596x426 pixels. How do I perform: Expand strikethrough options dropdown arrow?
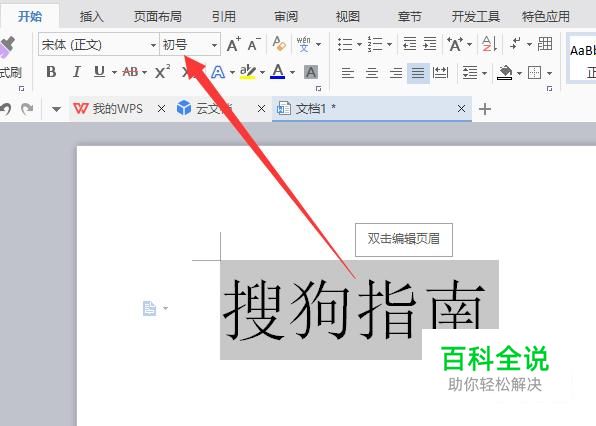pyautogui.click(x=144, y=72)
